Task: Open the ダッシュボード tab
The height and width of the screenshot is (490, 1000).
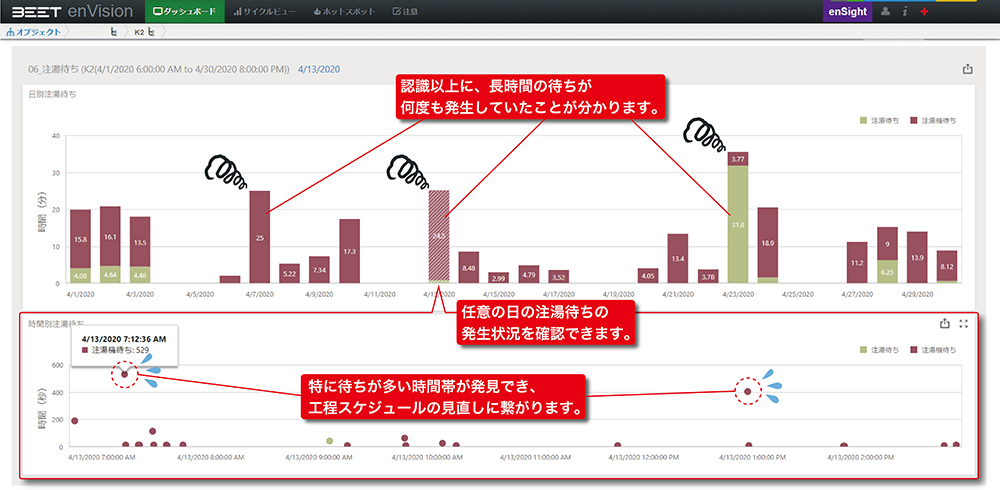Action: (185, 11)
